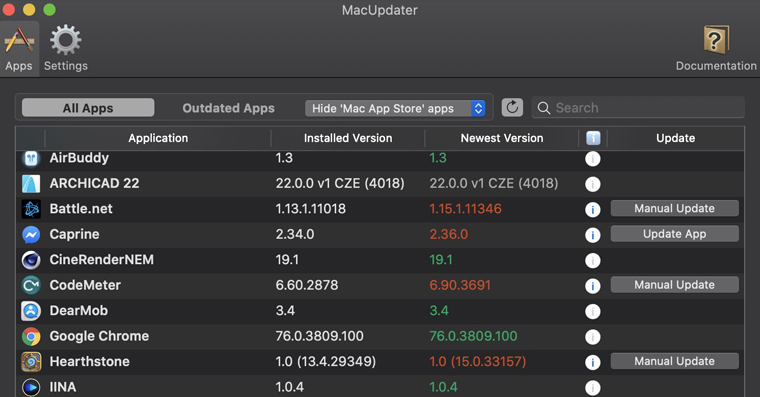Image resolution: width=760 pixels, height=397 pixels.
Task: Click newest version 1.0 (15.0.33157)
Action: point(478,362)
